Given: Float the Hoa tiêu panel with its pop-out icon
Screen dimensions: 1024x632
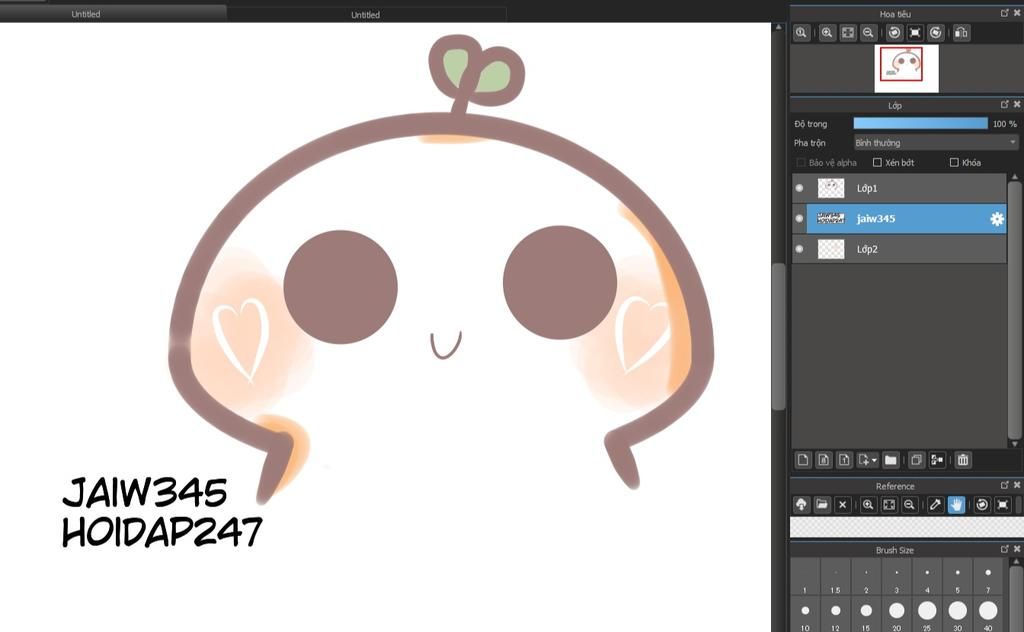Looking at the screenshot, I should [1004, 13].
